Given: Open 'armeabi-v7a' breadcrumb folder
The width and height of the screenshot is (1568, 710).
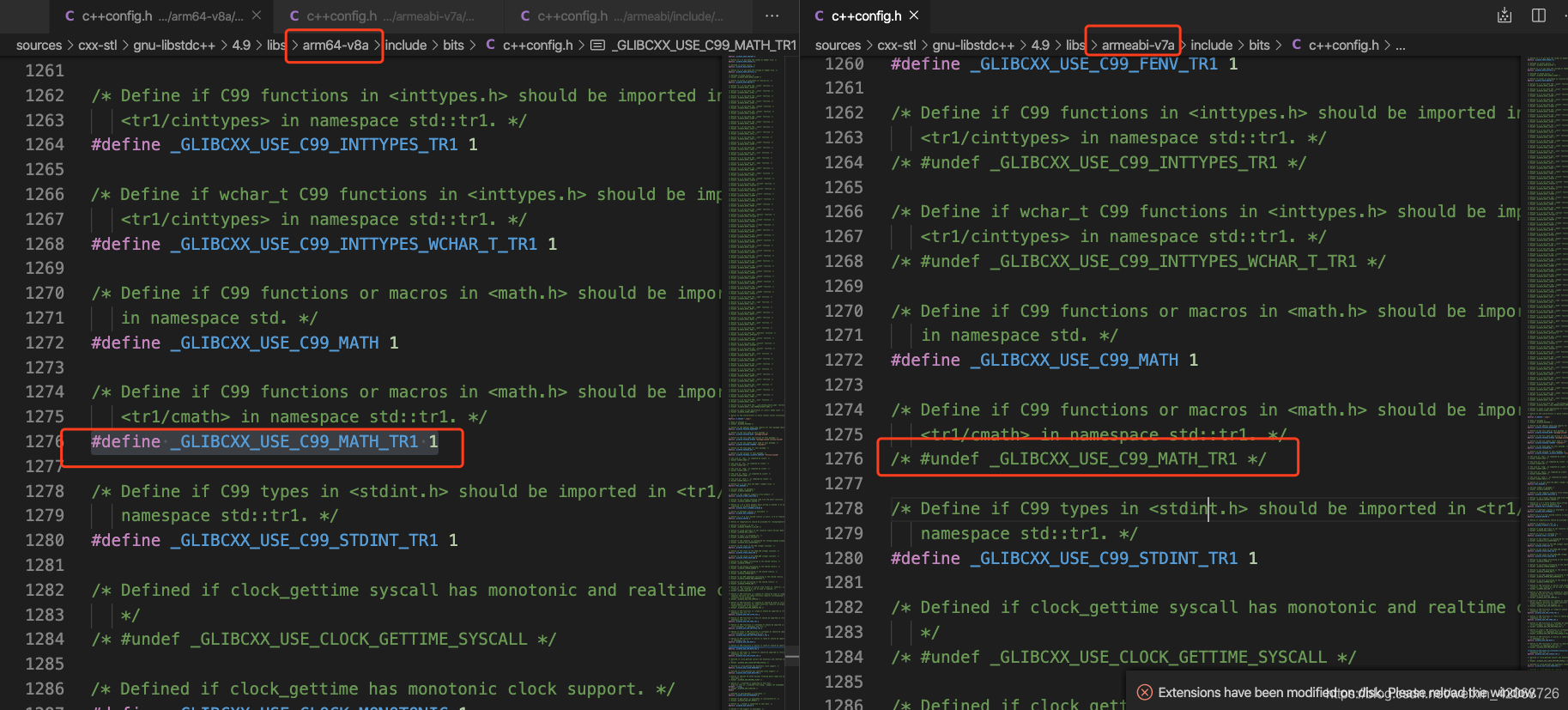Looking at the screenshot, I should 1138,45.
